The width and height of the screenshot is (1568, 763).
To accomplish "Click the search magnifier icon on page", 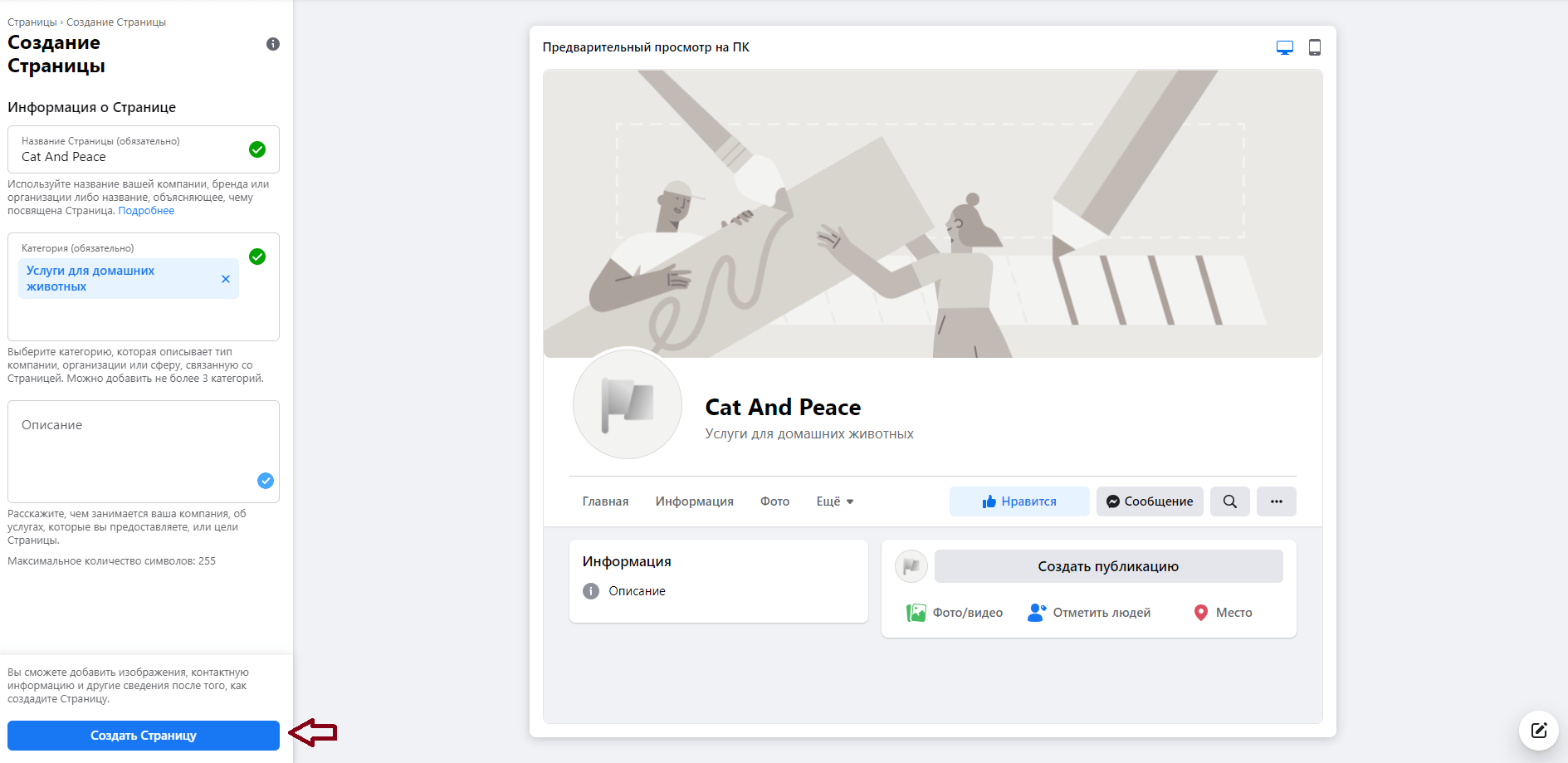I will 1229,501.
